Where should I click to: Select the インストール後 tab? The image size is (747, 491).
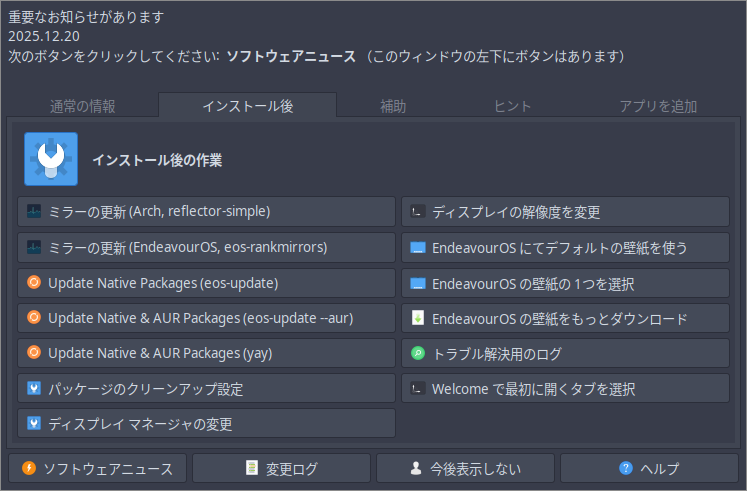248,105
